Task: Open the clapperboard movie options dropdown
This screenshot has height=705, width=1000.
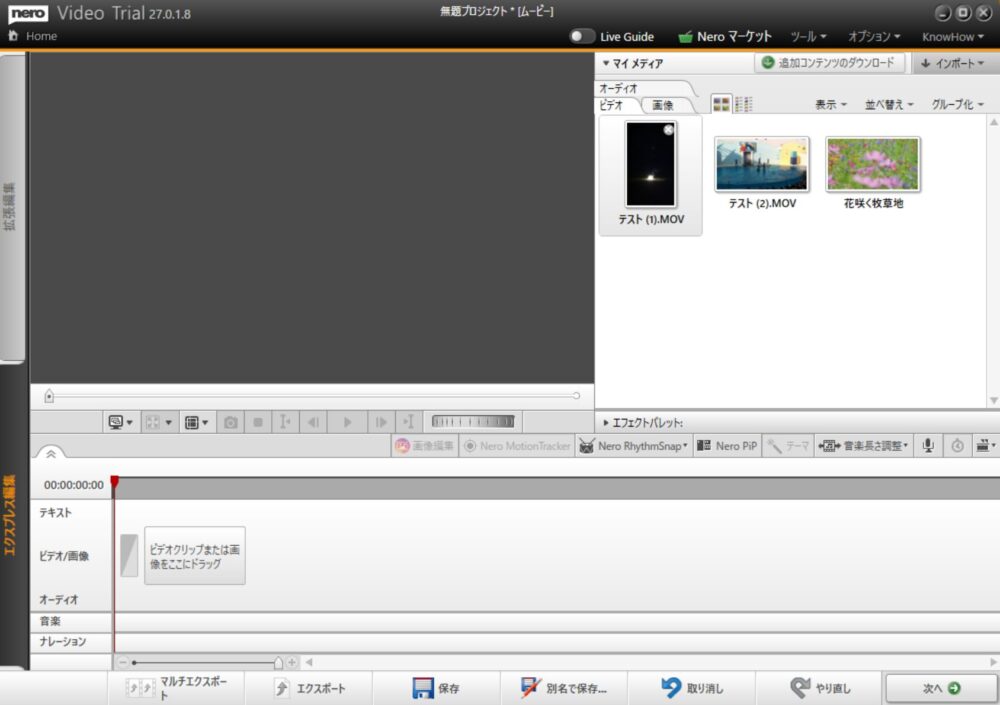Action: pos(985,446)
